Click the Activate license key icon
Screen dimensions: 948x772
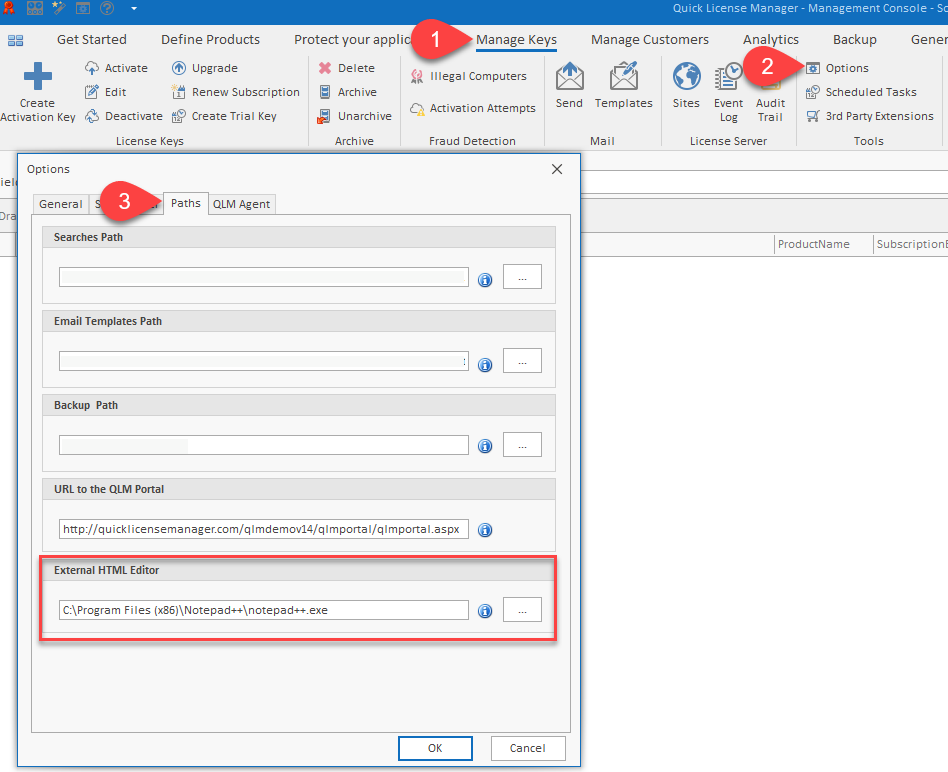92,68
